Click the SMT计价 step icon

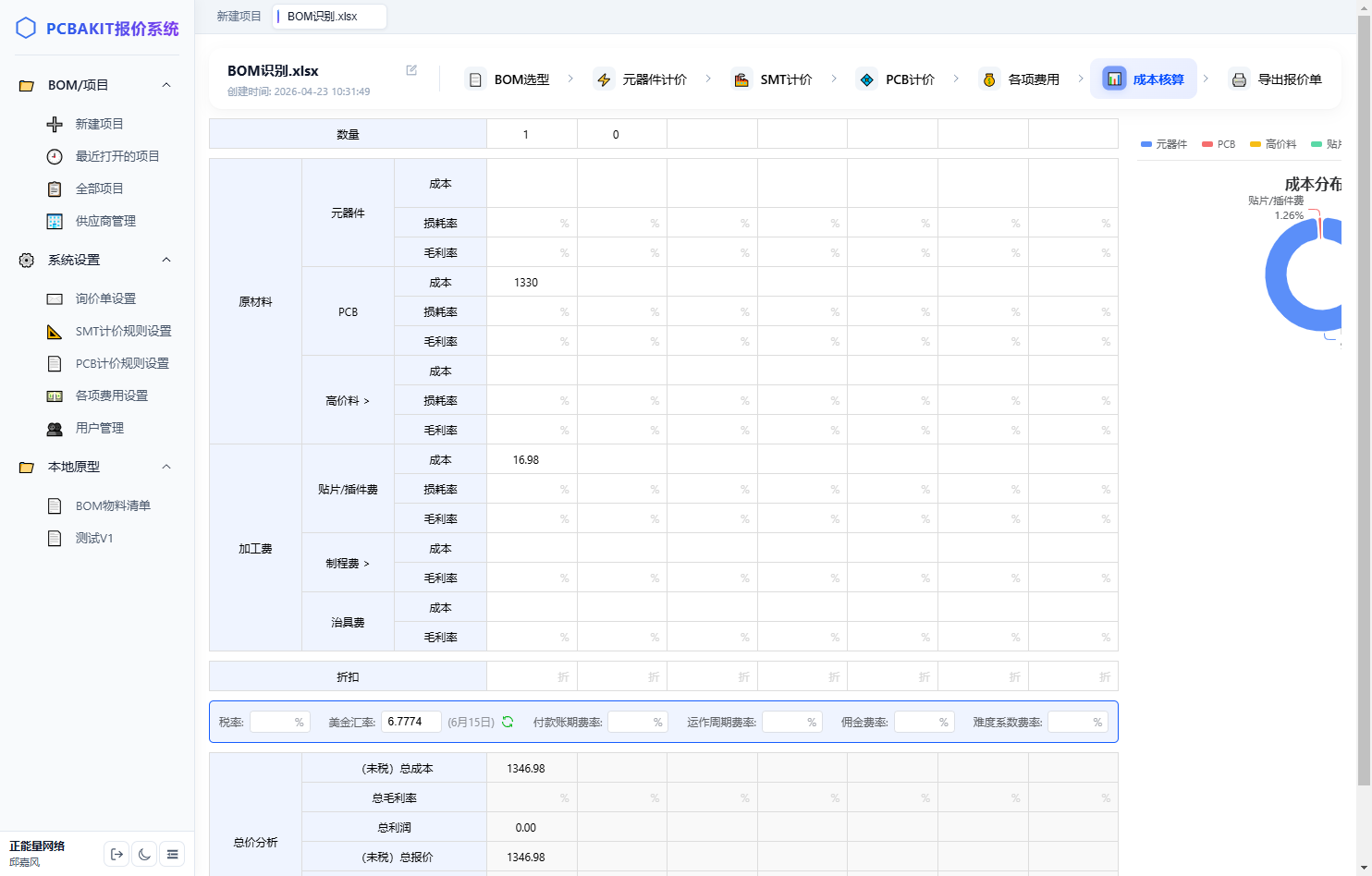click(x=741, y=79)
